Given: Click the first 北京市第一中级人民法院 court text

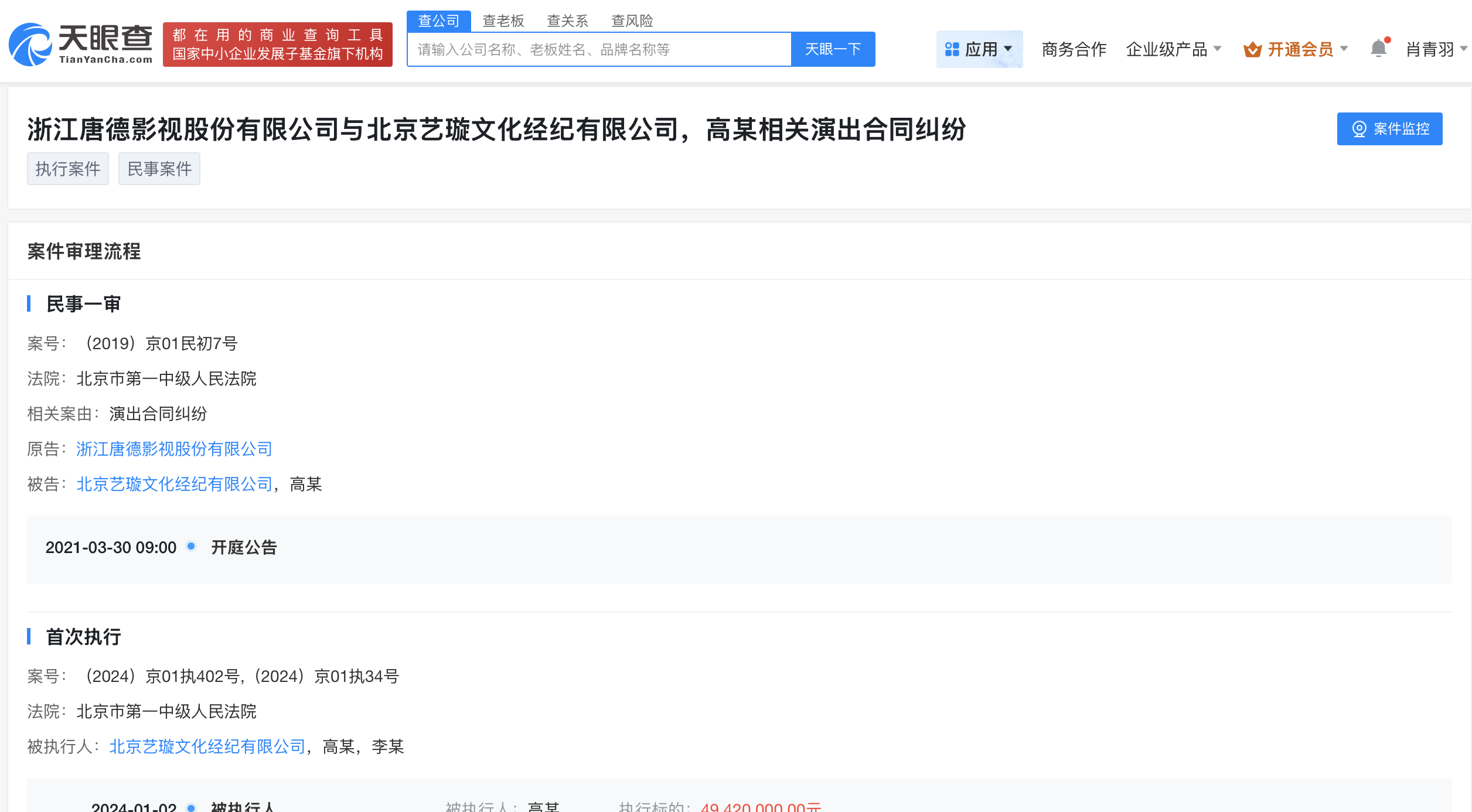Looking at the screenshot, I should coord(166,378).
